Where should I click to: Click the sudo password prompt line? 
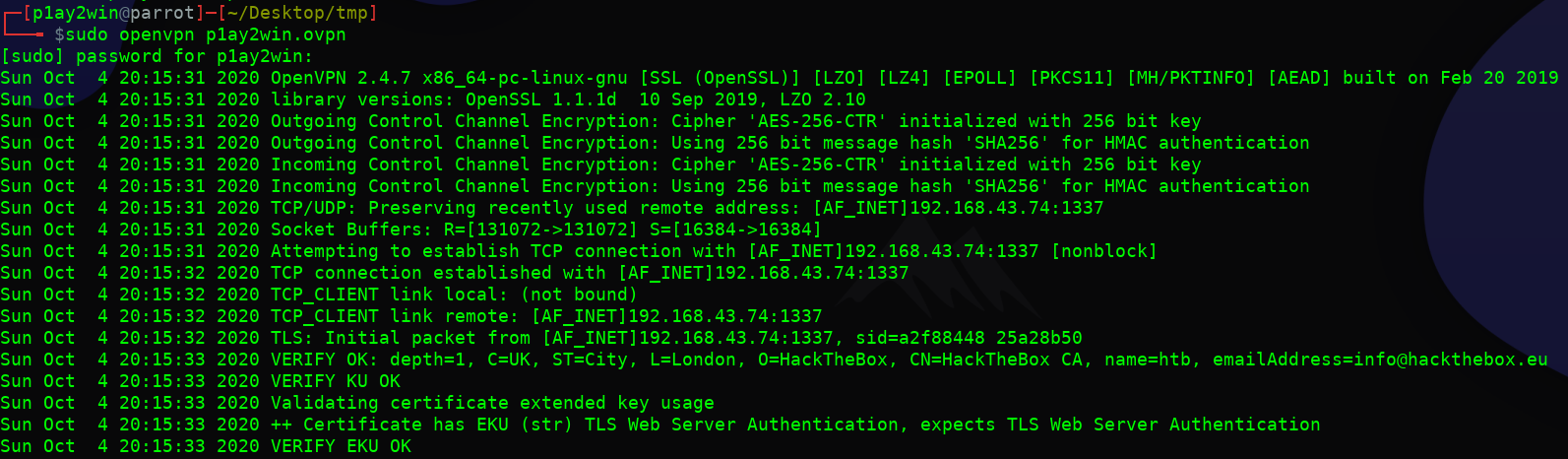click(x=157, y=56)
